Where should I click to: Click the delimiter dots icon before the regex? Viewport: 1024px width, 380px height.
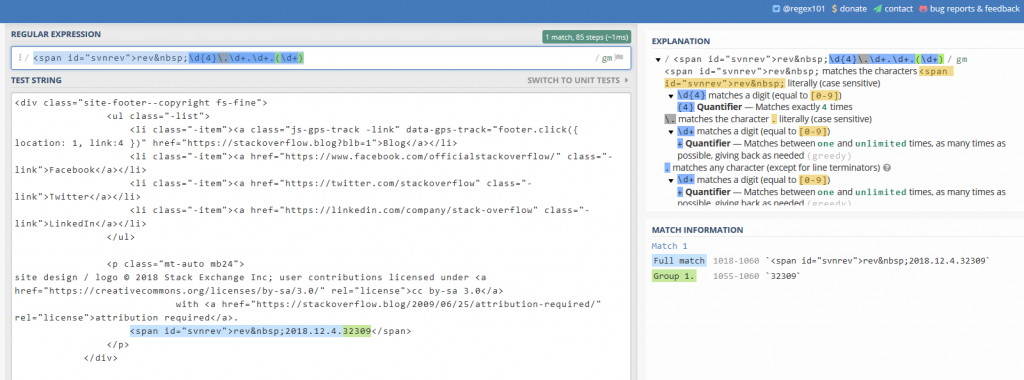click(20, 58)
